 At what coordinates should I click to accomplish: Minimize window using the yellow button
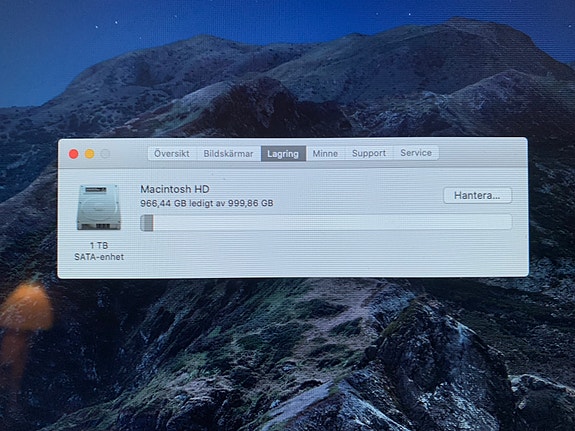click(x=89, y=154)
